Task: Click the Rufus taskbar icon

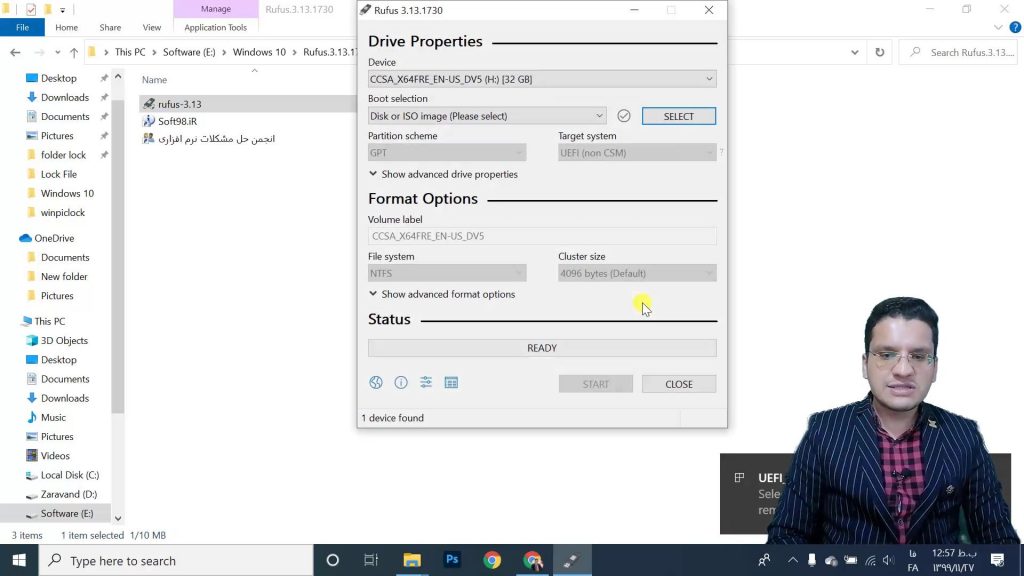Action: coord(572,560)
